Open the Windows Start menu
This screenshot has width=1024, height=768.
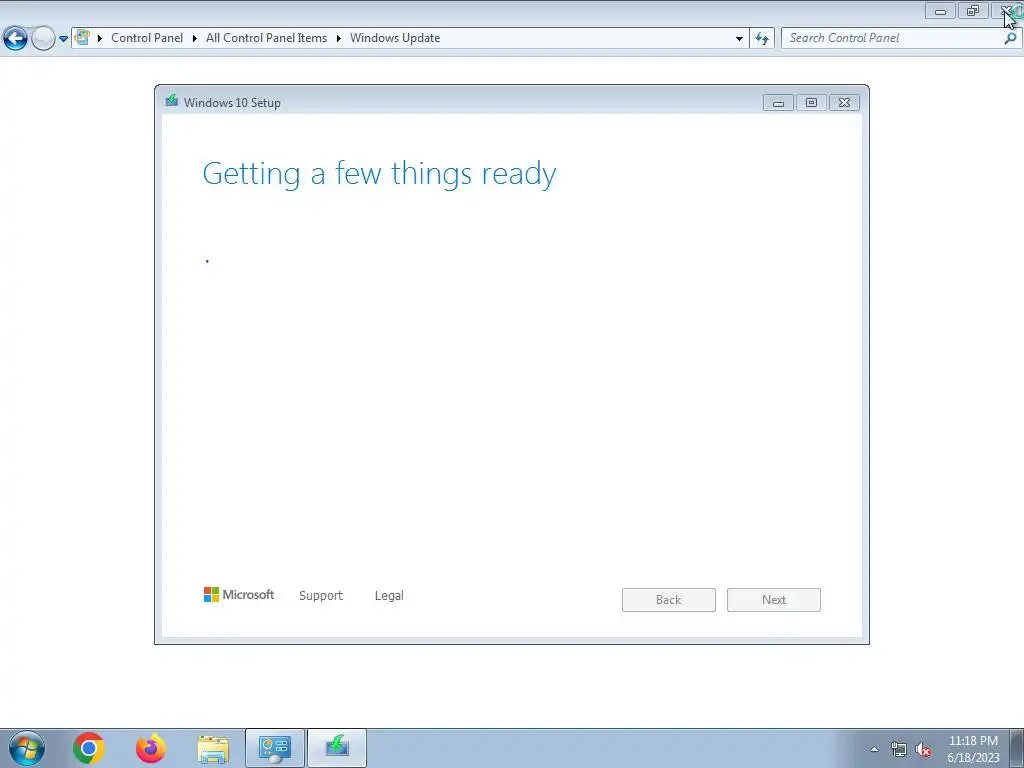[26, 748]
